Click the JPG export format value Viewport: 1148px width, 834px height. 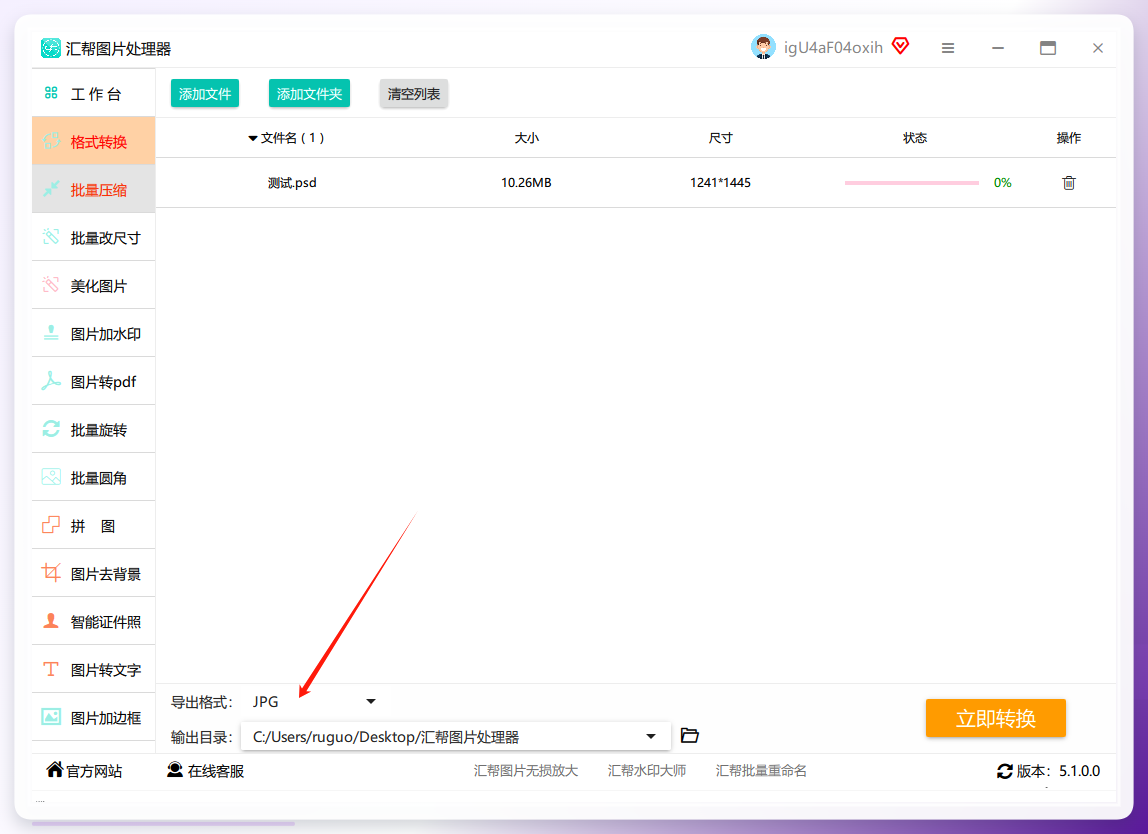(x=265, y=701)
